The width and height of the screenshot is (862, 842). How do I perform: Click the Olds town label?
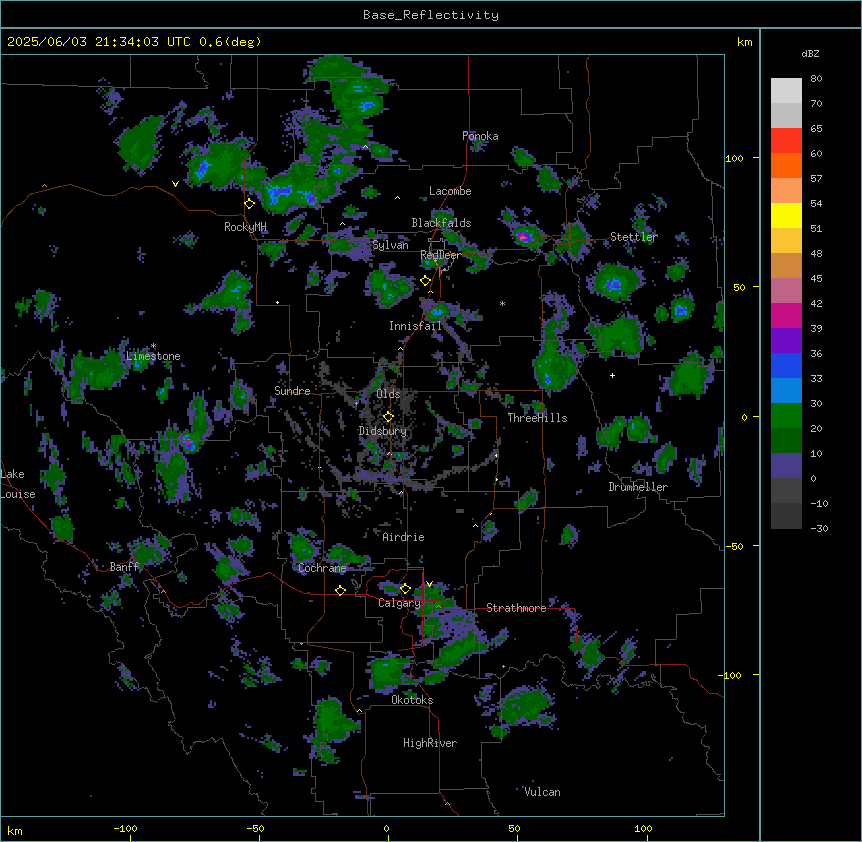tap(388, 394)
